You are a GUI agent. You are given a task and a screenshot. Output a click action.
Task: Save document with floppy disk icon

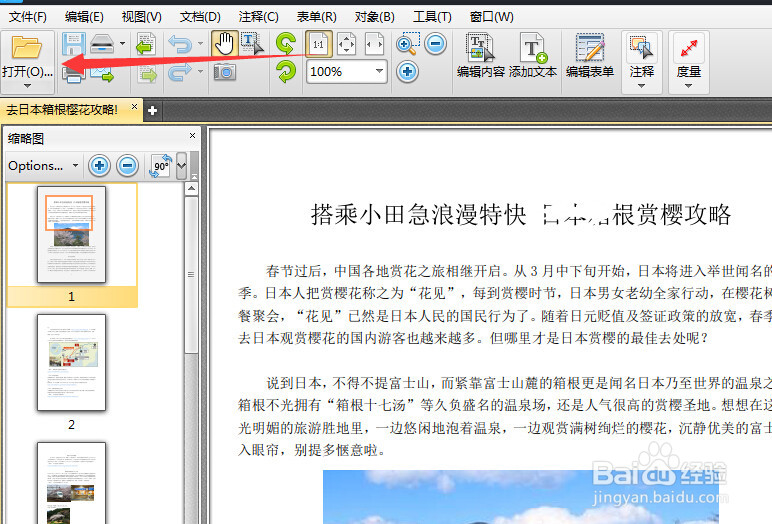click(x=74, y=44)
